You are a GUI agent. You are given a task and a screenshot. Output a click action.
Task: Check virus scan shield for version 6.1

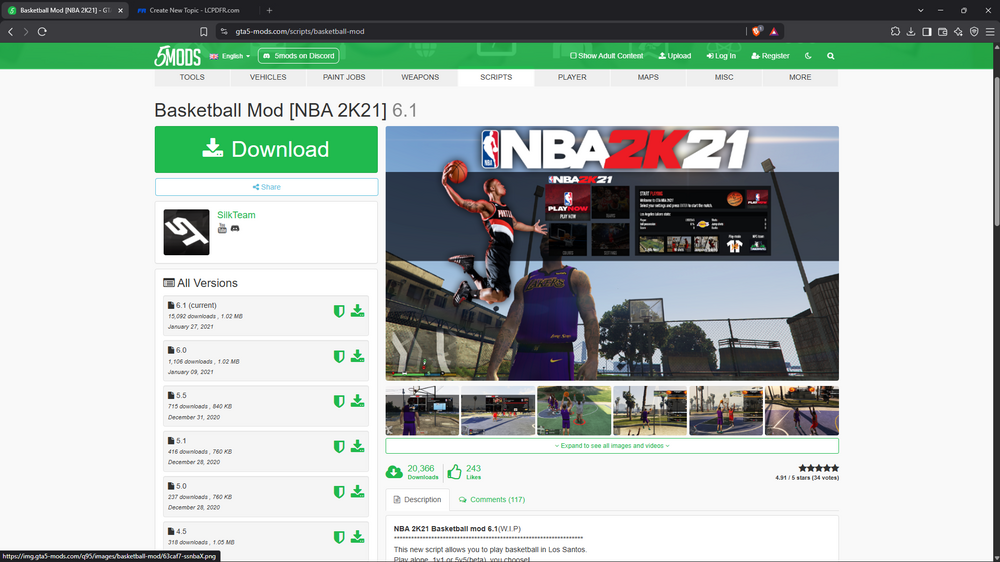pos(339,311)
